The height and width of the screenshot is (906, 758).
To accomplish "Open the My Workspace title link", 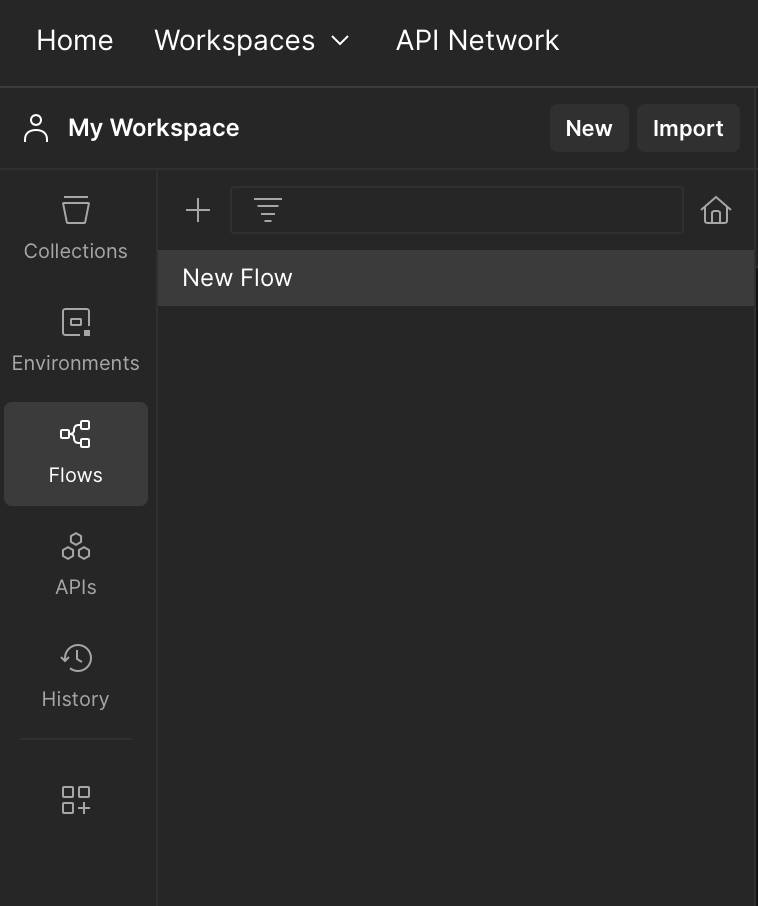I will [154, 128].
